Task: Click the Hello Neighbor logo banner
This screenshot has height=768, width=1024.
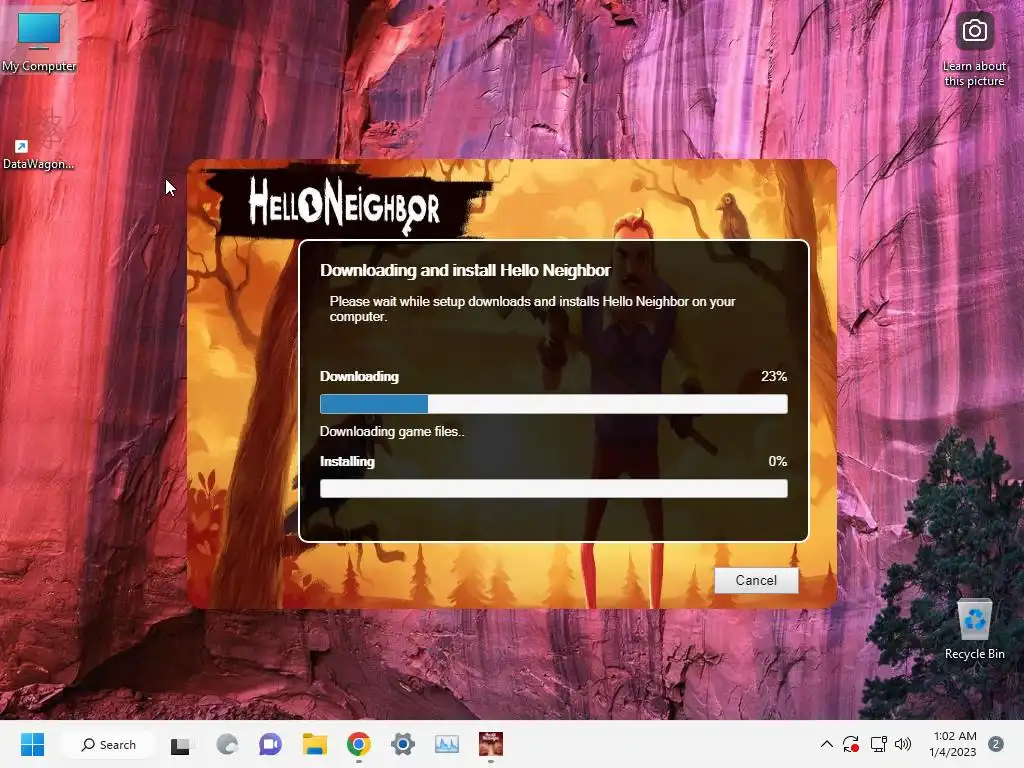Action: (345, 206)
